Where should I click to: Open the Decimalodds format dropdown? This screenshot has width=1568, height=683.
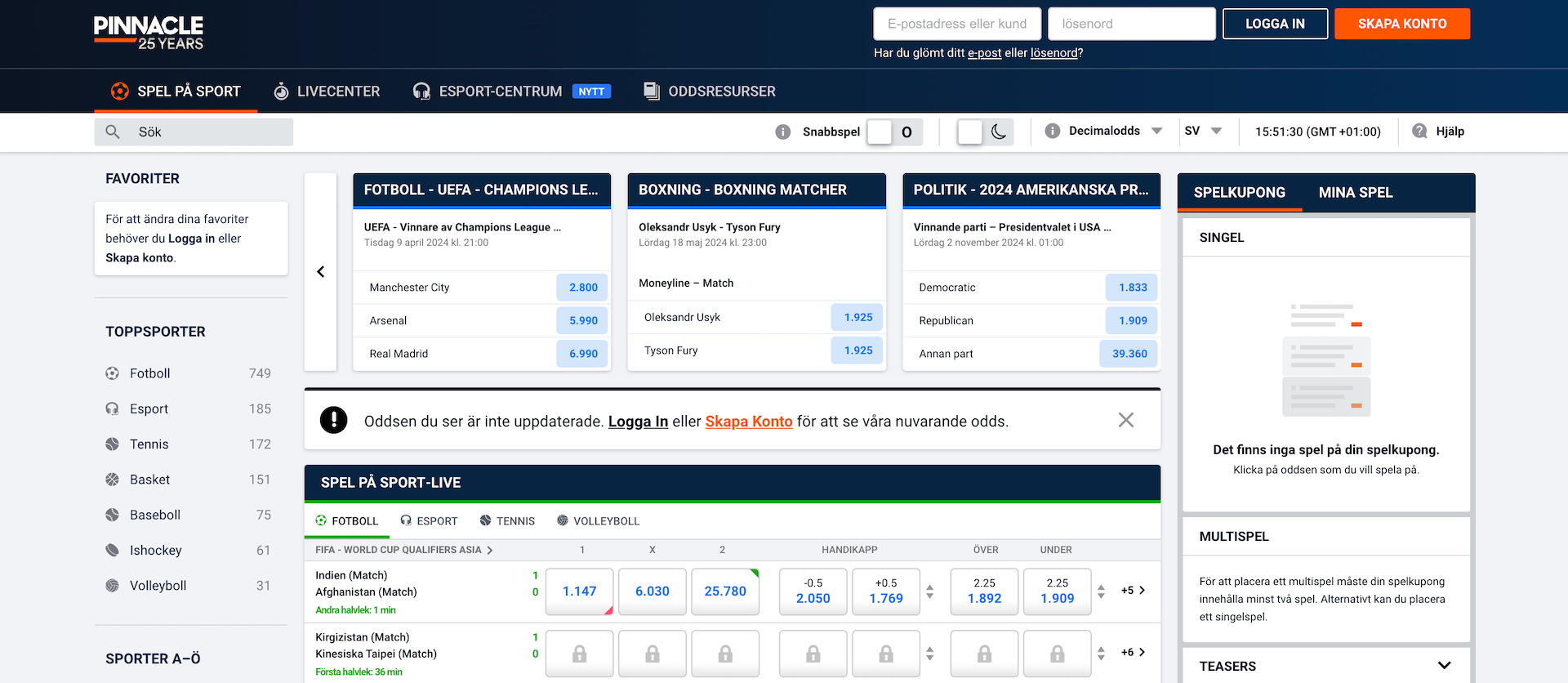[x=1156, y=132]
